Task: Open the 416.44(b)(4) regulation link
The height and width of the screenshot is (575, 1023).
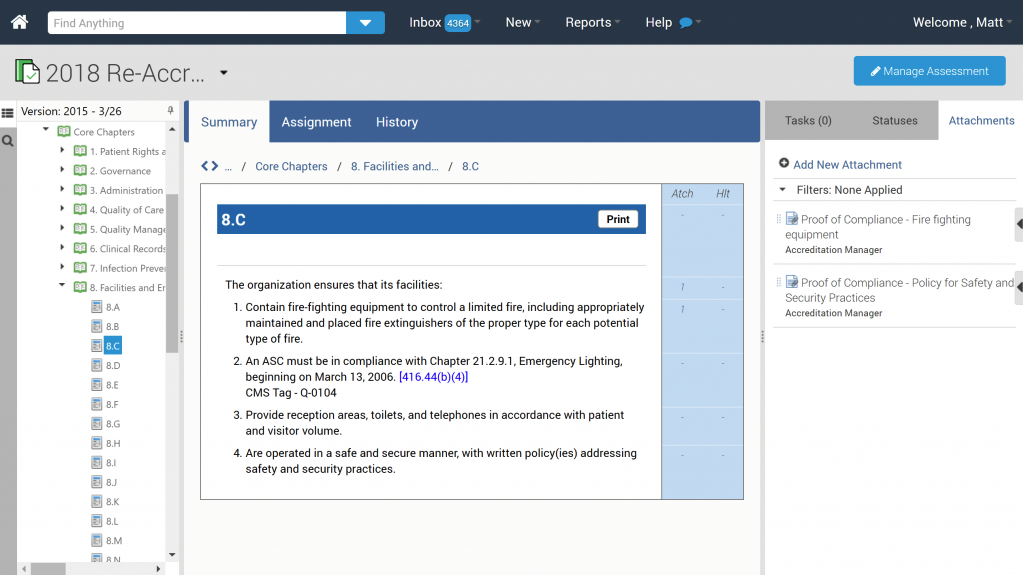Action: [x=433, y=377]
